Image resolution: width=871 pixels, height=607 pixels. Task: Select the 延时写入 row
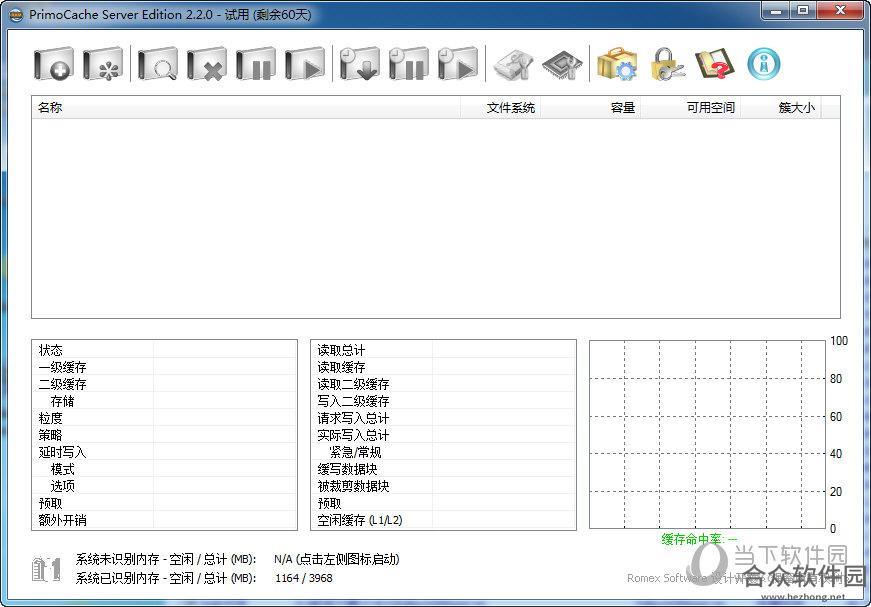point(164,452)
